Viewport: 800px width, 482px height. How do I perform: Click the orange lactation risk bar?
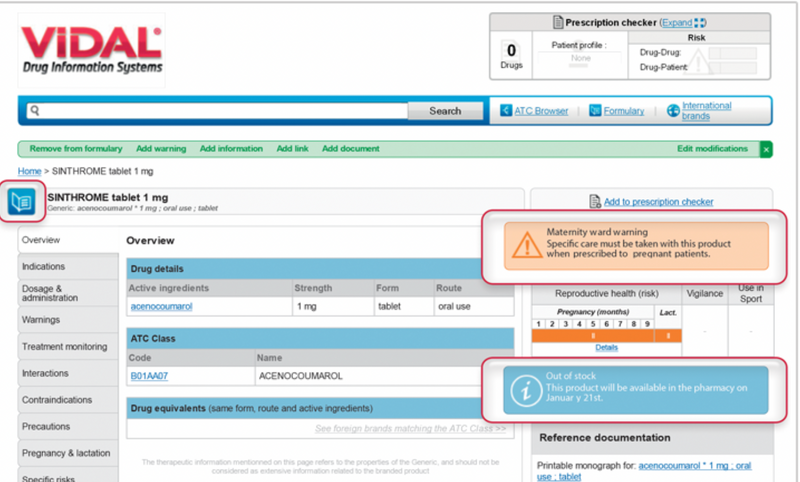tap(668, 336)
